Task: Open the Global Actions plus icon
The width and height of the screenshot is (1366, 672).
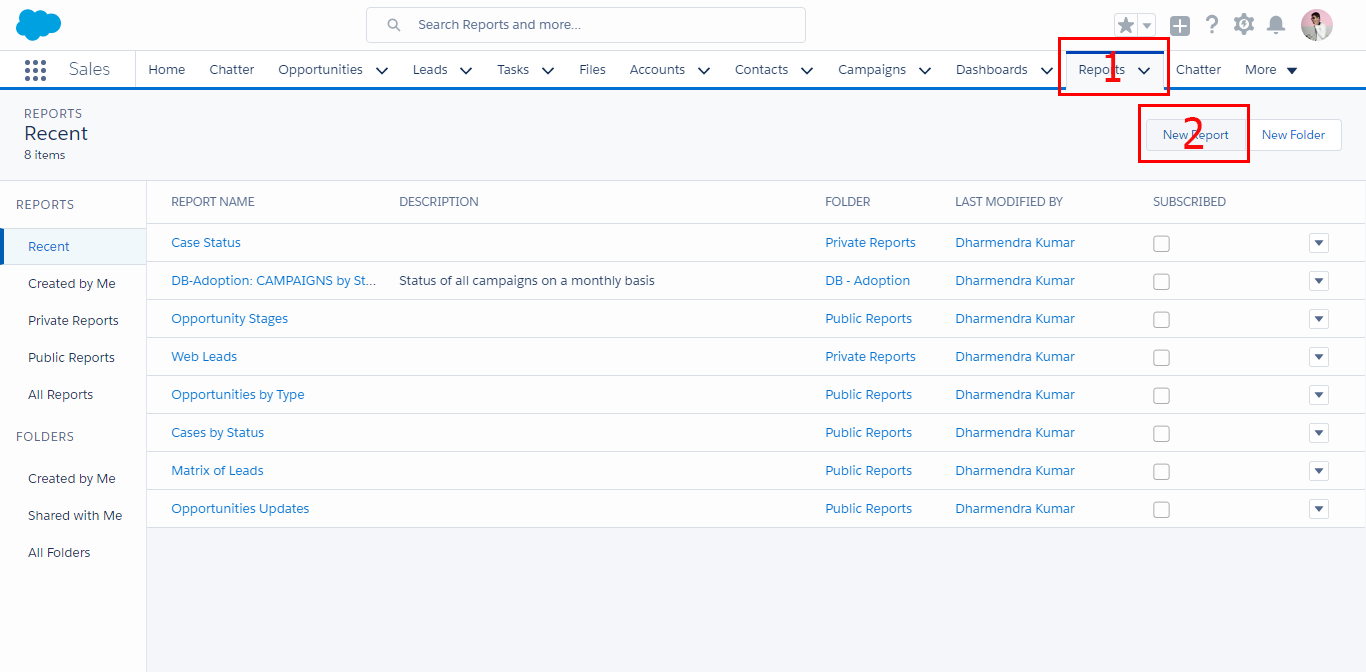Action: pos(1180,26)
